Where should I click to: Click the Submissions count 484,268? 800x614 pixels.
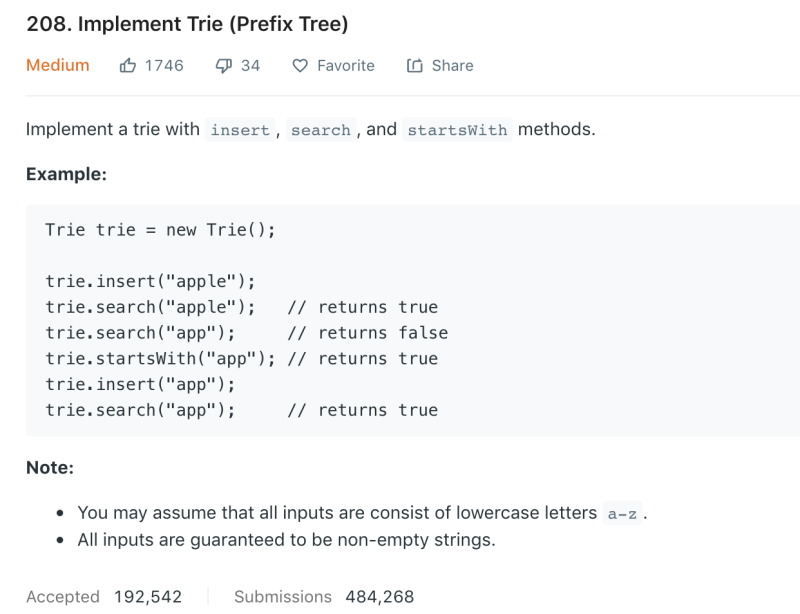click(380, 597)
